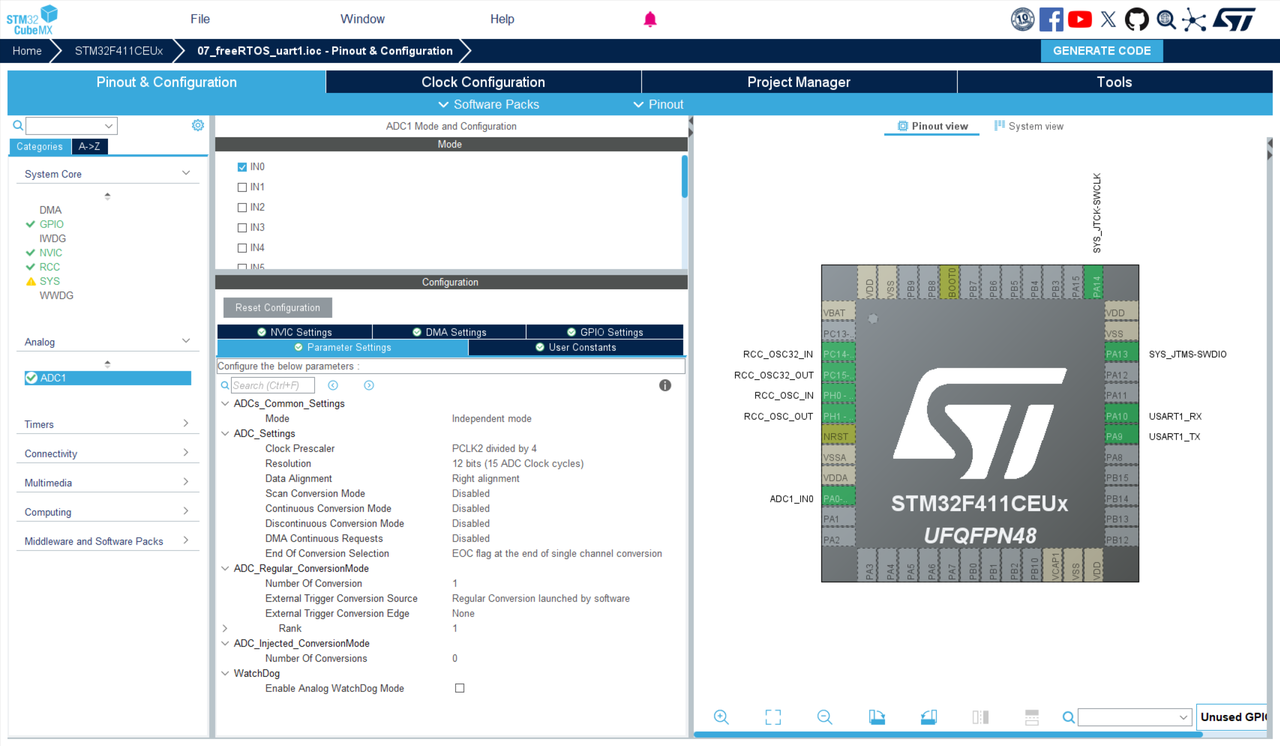
Task: Click the GENERATE CODE button
Action: [x=1102, y=50]
